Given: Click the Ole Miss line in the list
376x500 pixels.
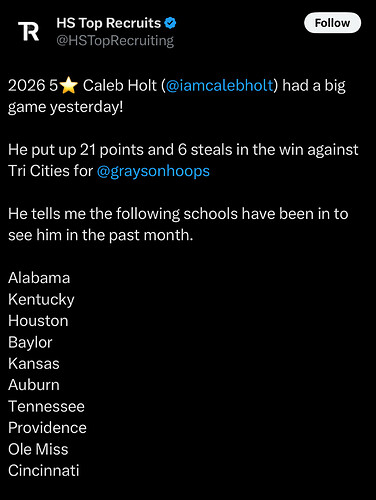Looking at the screenshot, I should coord(38,449).
